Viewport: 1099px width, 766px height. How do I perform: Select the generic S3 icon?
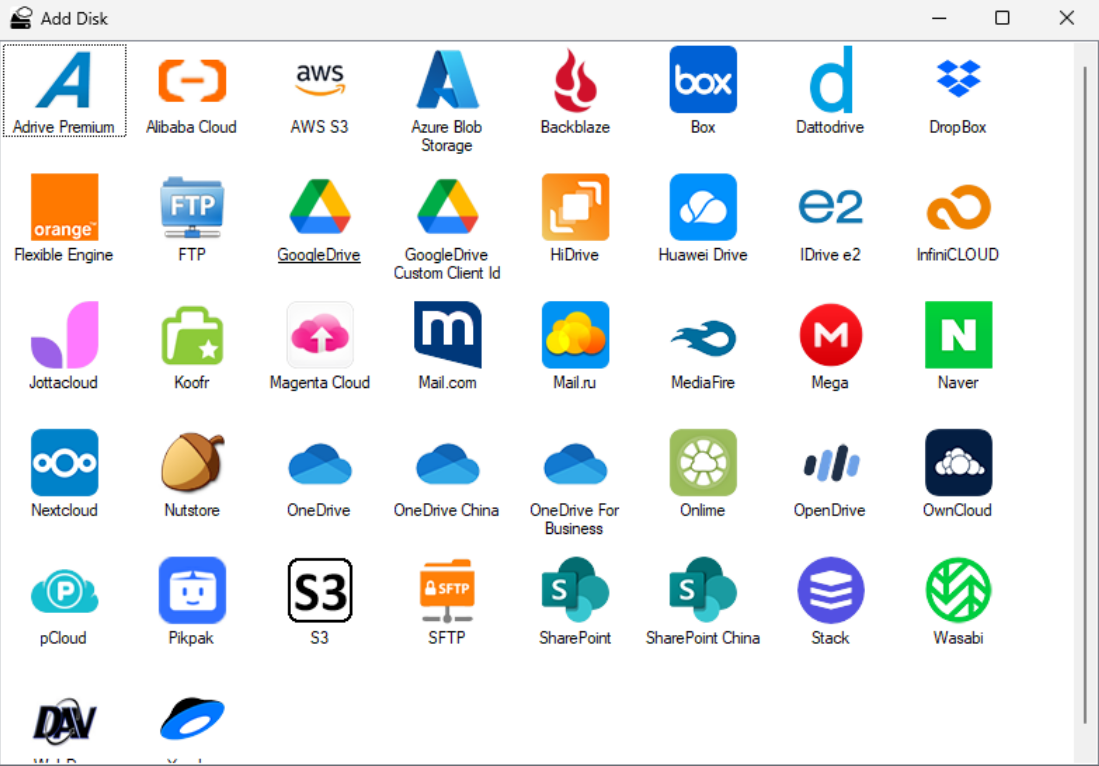tap(320, 590)
